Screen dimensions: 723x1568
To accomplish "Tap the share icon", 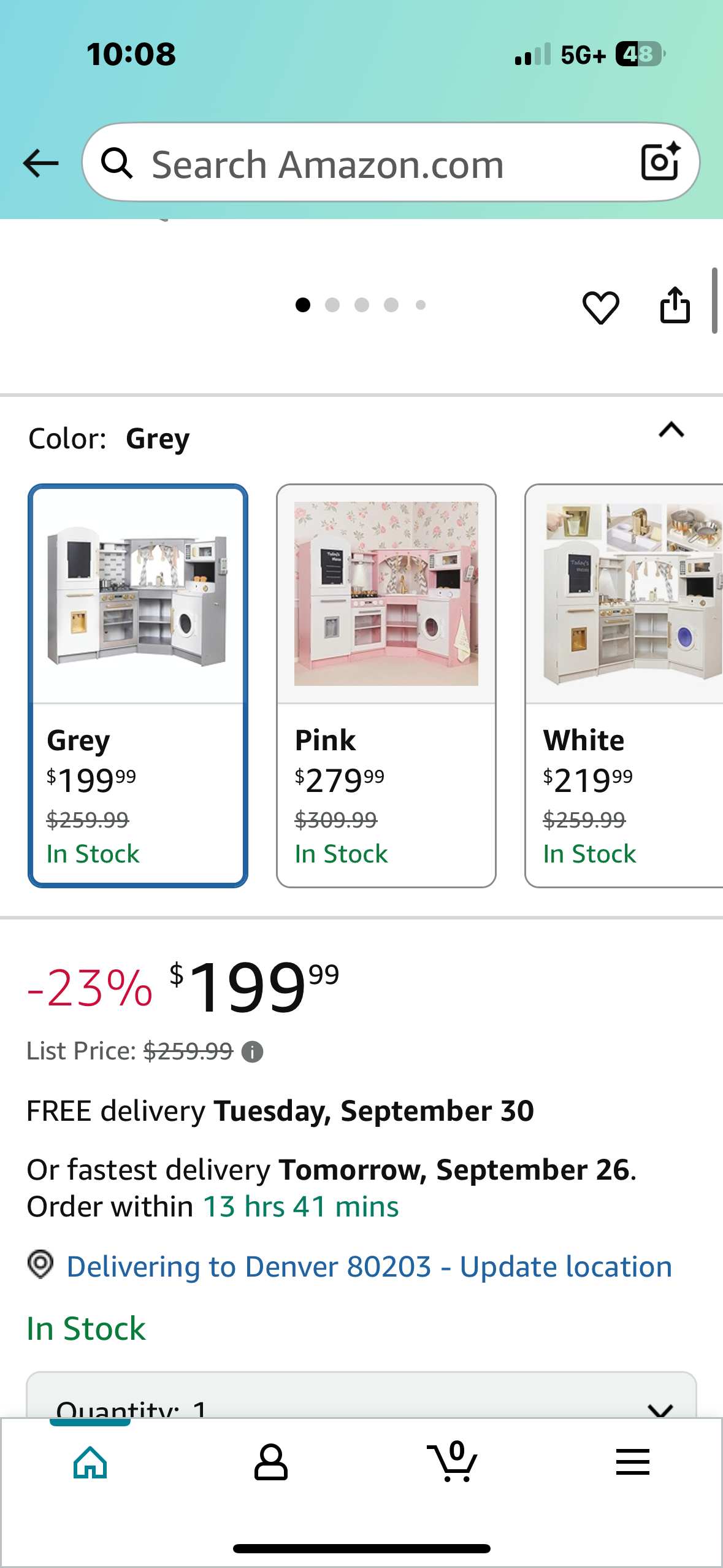I will (x=675, y=305).
